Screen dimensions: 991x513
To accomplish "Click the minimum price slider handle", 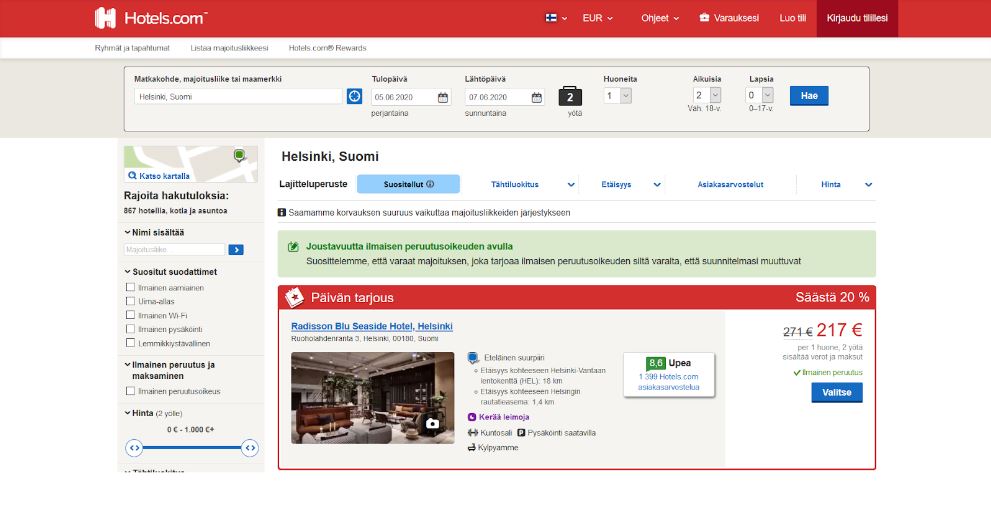I will click(134, 448).
